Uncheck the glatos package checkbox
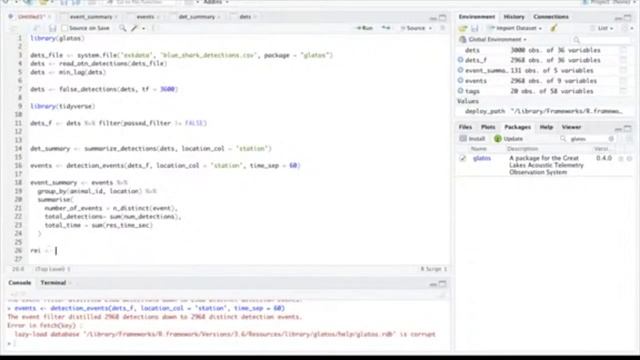Viewport: 640px width, 360px height. (462, 158)
